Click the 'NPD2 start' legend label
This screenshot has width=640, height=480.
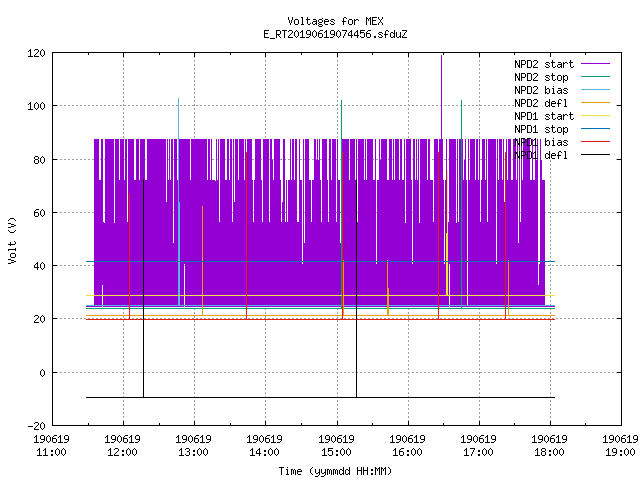[x=544, y=64]
